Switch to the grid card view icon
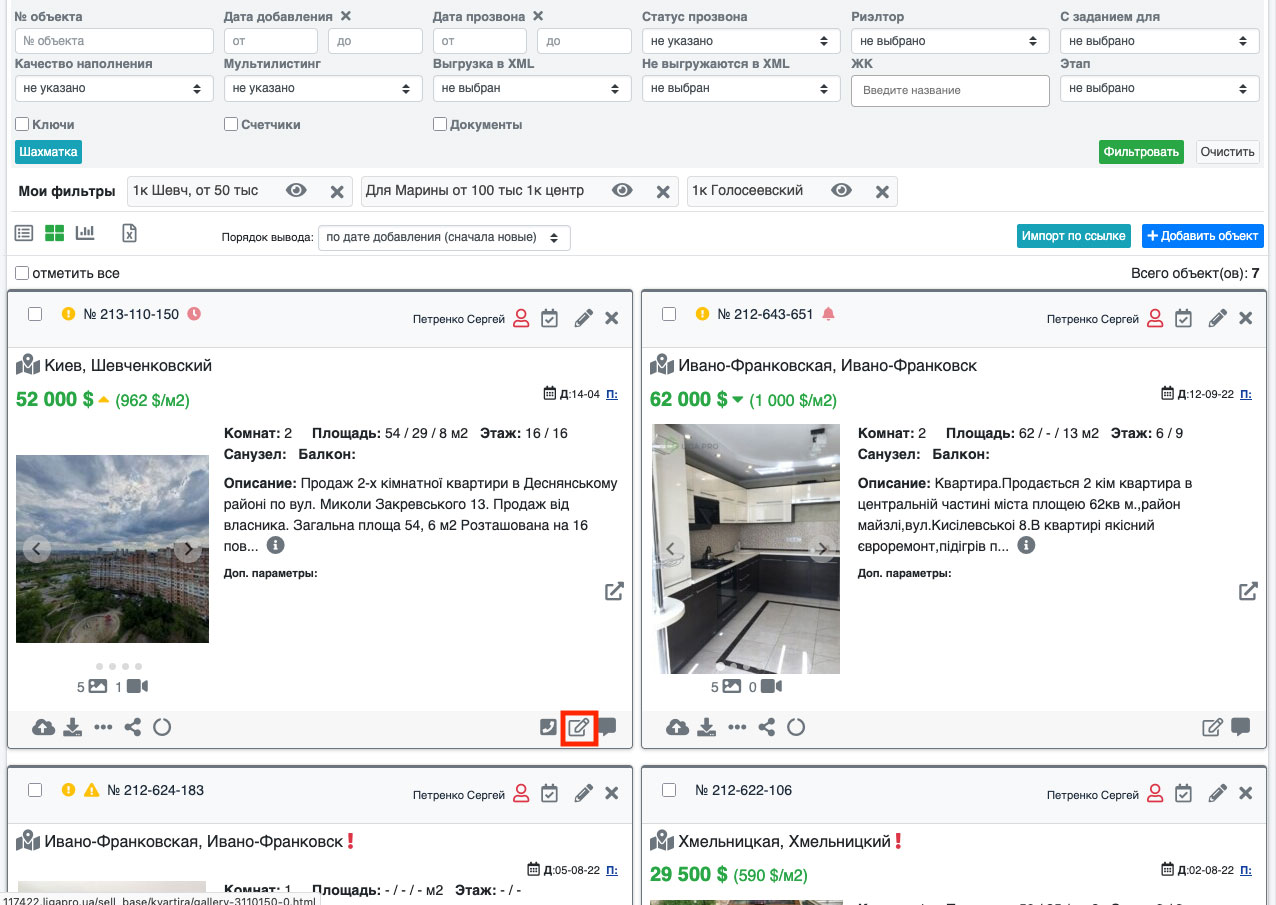The image size is (1276, 905). pos(54,233)
